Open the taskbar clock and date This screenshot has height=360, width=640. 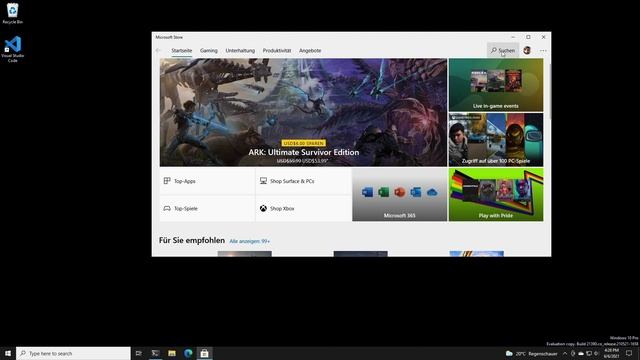pos(611,353)
